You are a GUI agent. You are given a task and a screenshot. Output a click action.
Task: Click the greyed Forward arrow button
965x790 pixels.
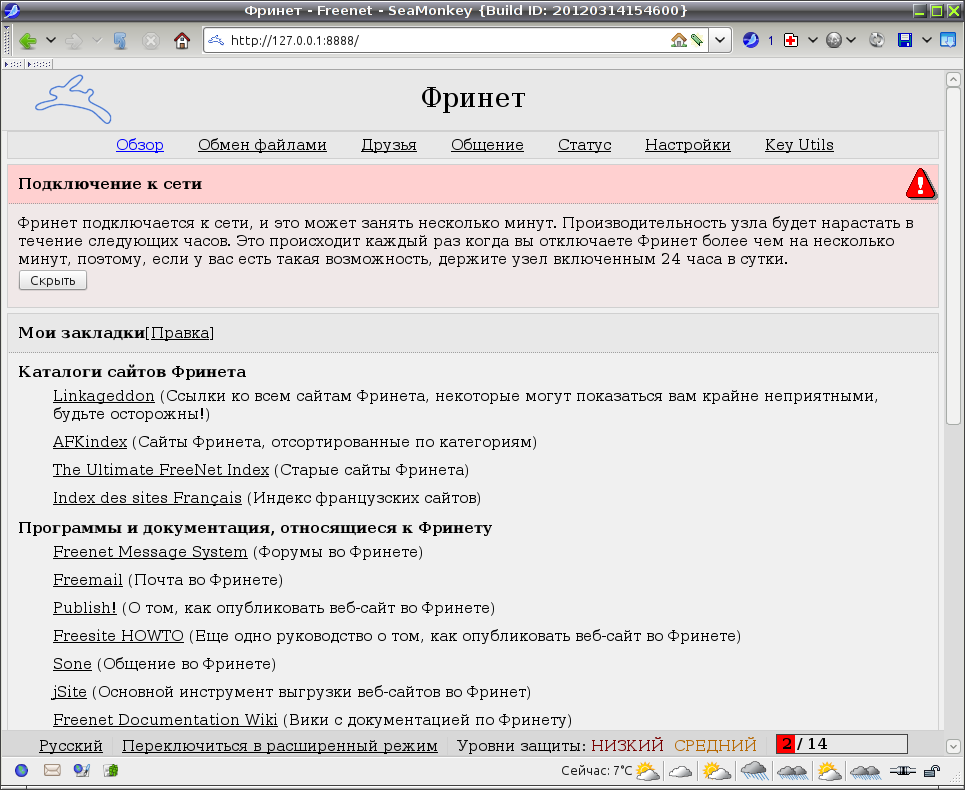[73, 41]
